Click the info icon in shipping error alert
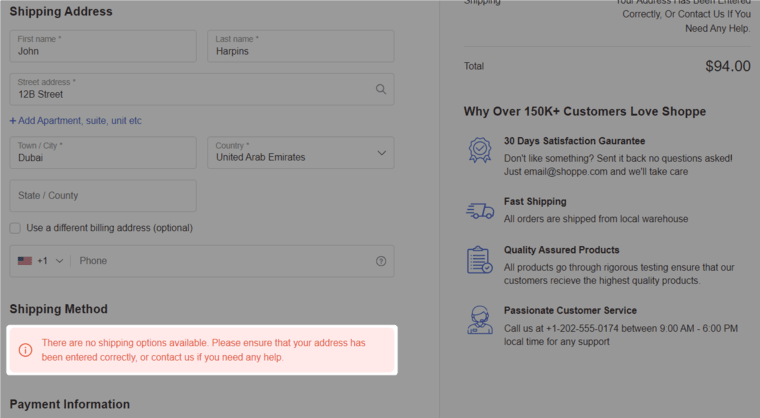 click(x=25, y=350)
